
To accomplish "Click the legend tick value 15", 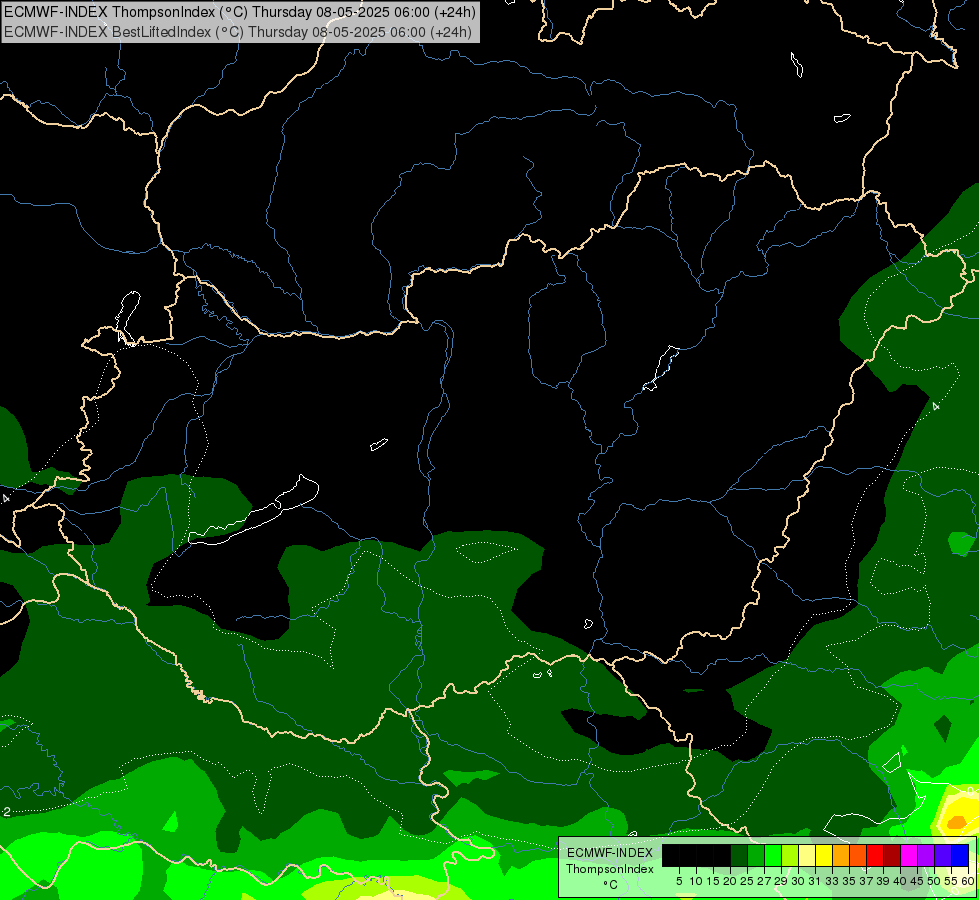I will click(713, 881).
